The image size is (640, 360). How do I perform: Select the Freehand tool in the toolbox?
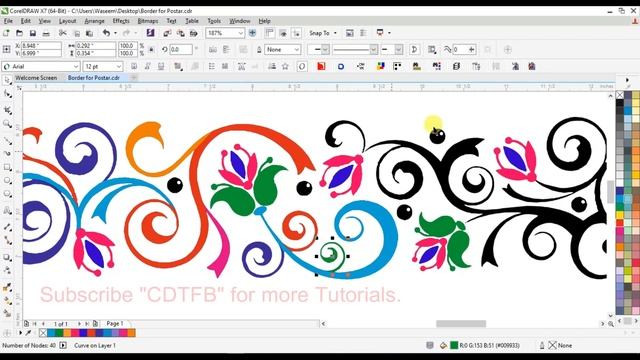pyautogui.click(x=7, y=141)
